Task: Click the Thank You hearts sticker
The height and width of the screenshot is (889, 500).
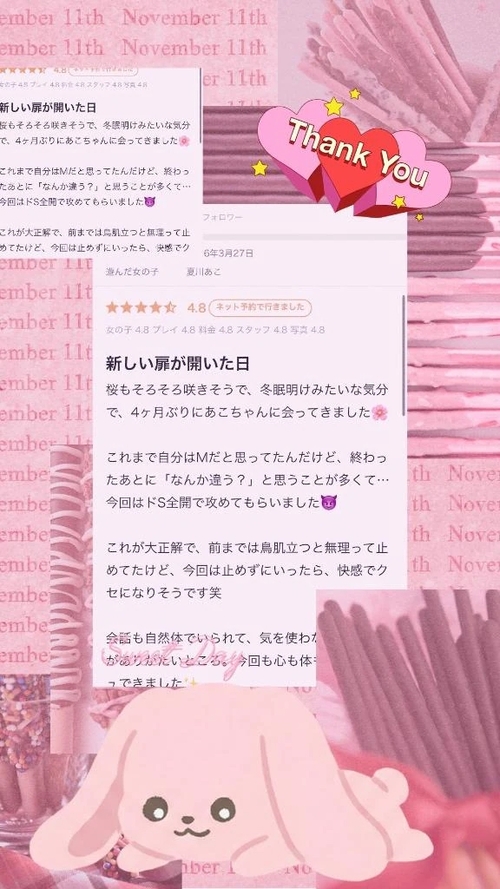Action: tap(354, 158)
